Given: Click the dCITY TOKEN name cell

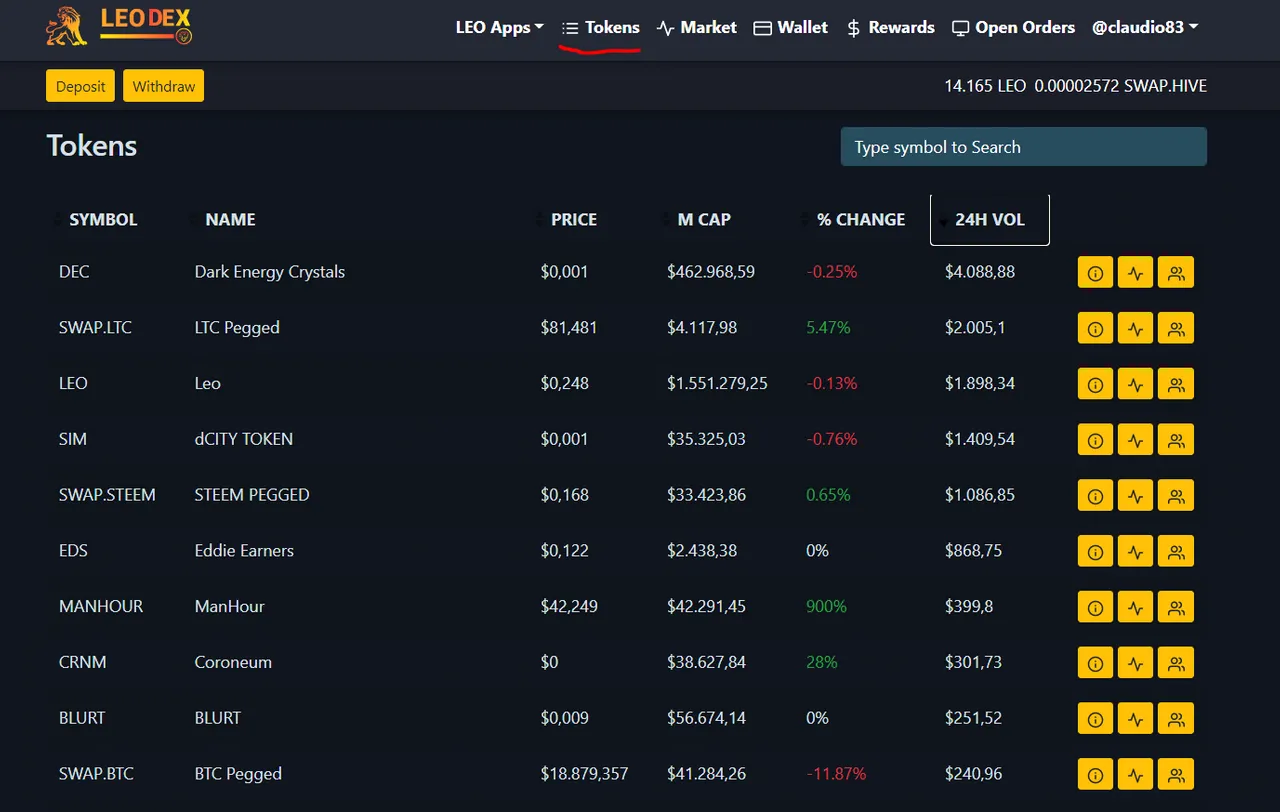Looking at the screenshot, I should 244,439.
